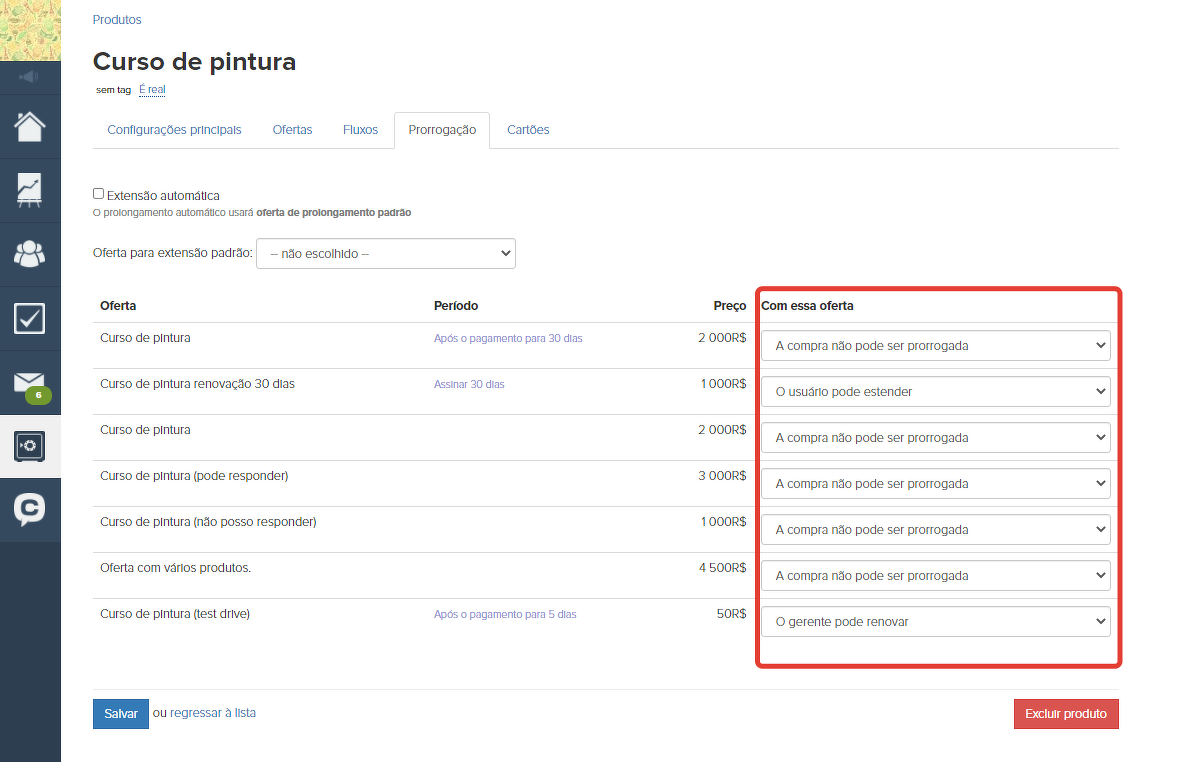
Task: Open dropdown for Curso de pintura (test drive)
Action: (935, 622)
